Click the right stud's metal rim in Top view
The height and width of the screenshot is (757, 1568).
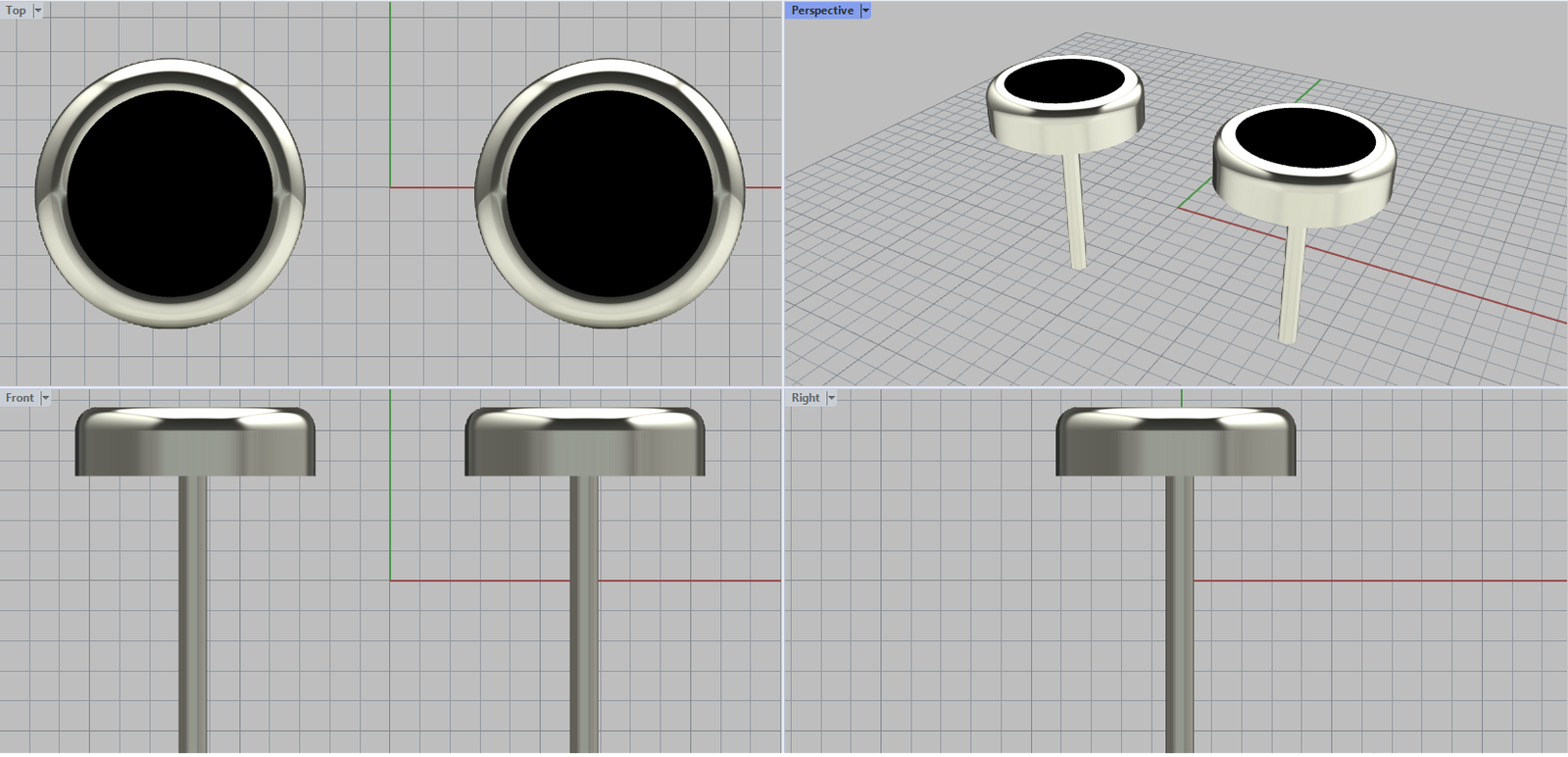(x=610, y=312)
